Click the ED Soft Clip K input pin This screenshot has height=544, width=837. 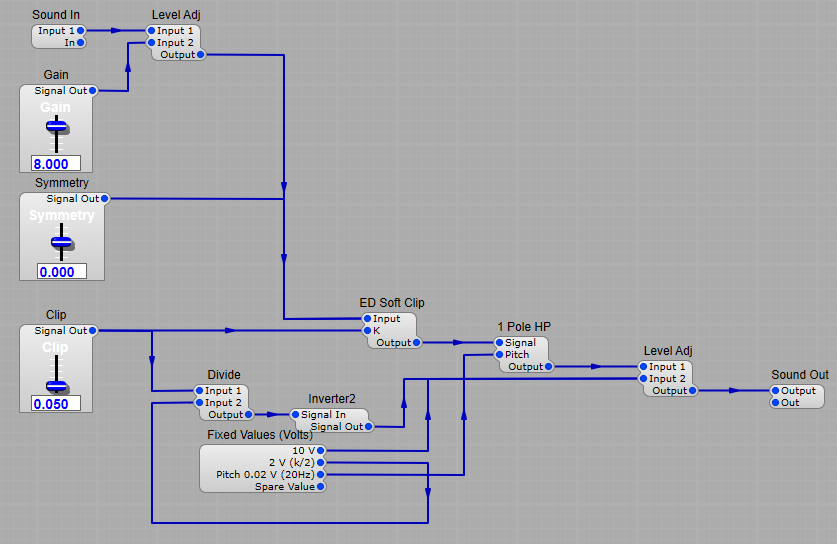(367, 331)
